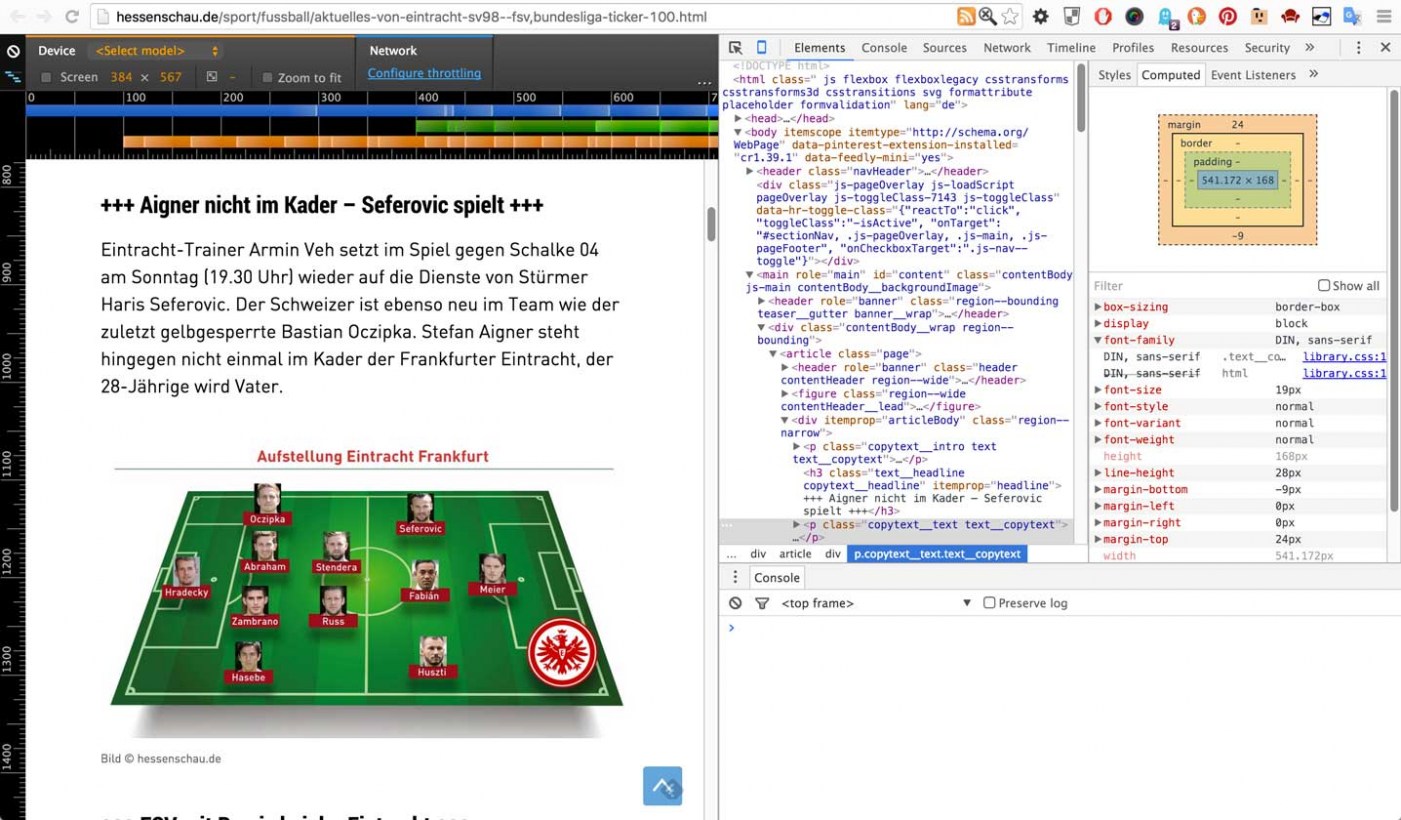
Task: Open the Timeline tab
Action: pos(1072,47)
